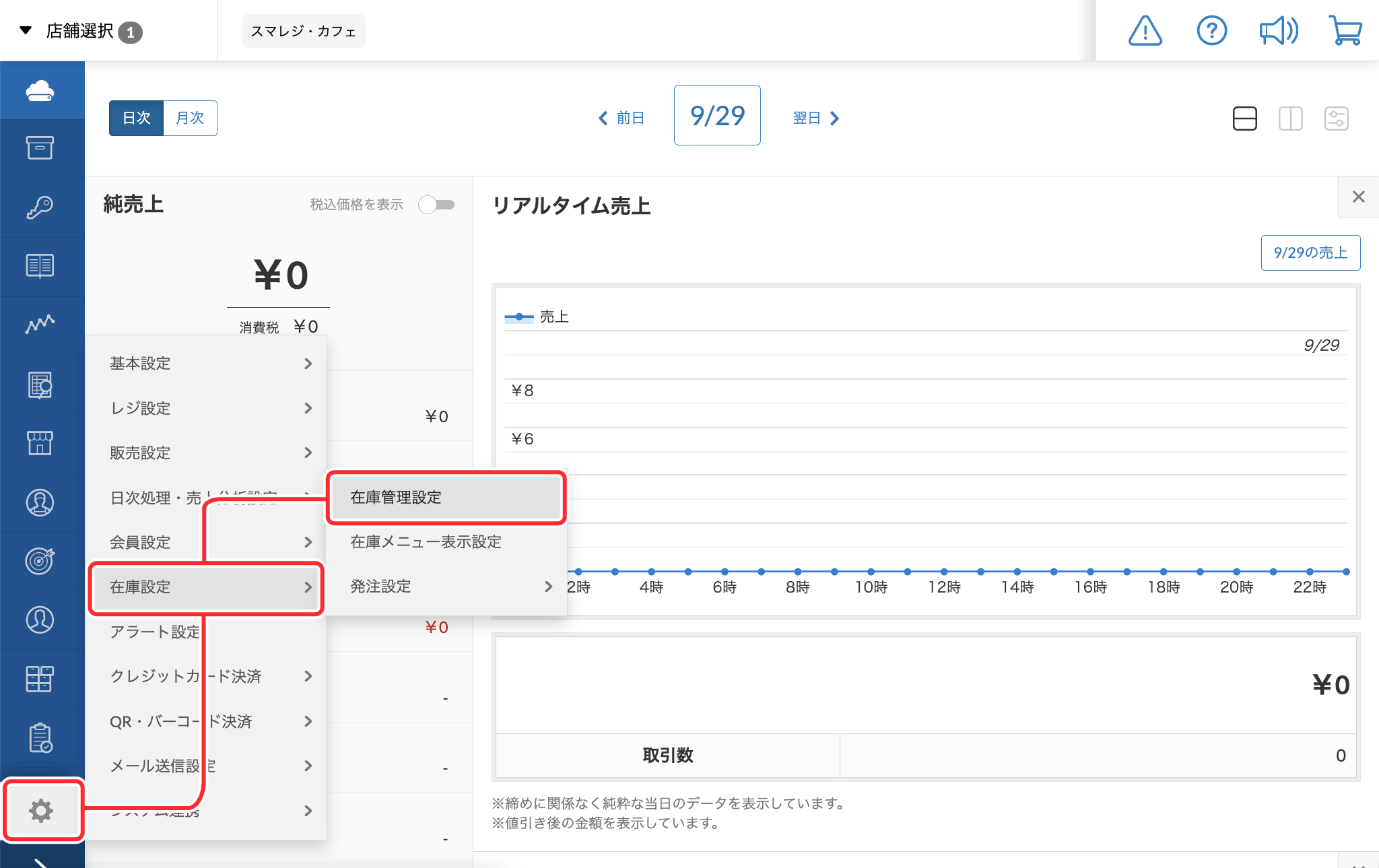Open the help question mark icon
1379x868 pixels.
[x=1211, y=31]
